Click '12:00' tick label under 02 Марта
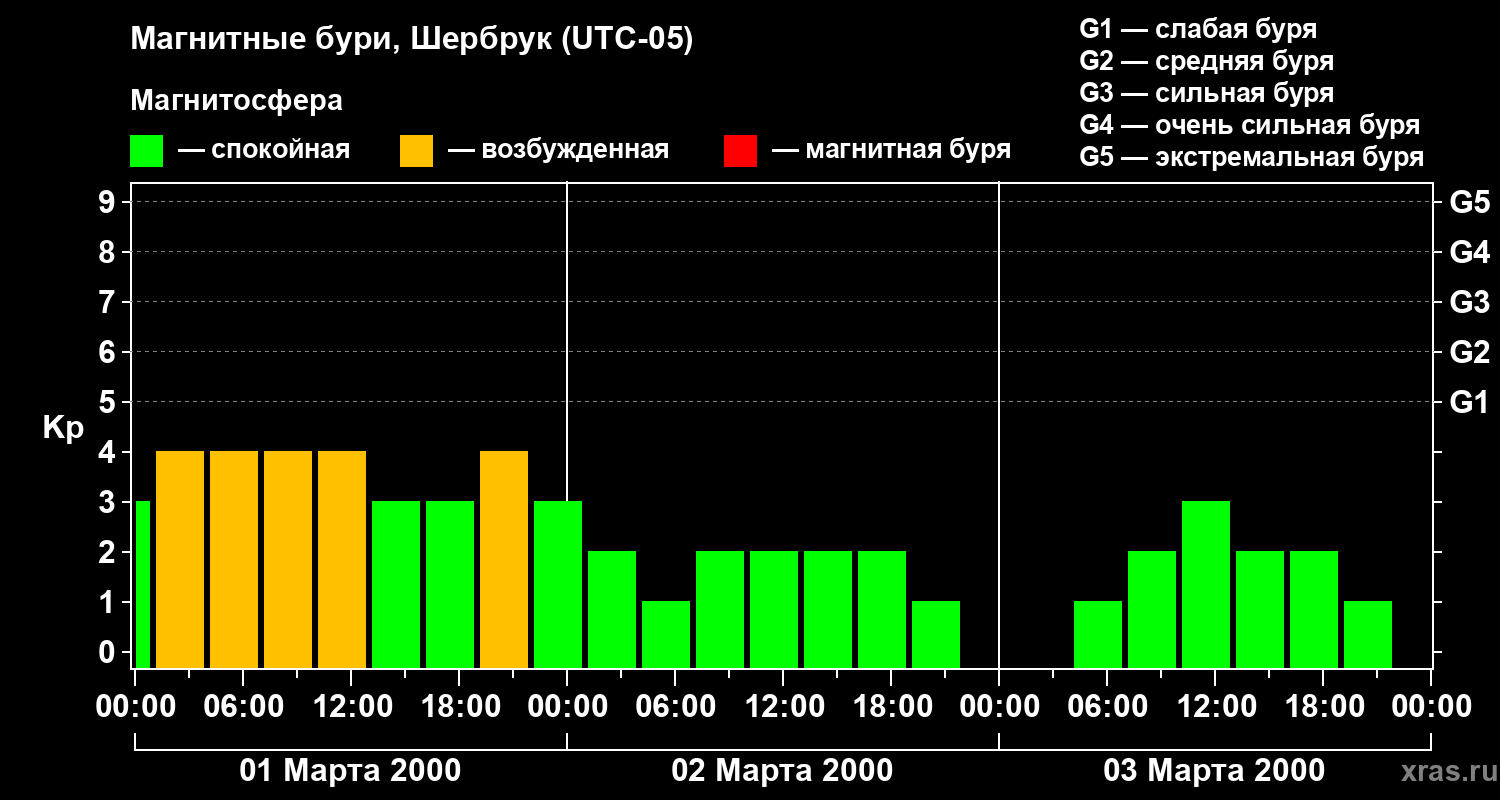This screenshot has height=800, width=1500. click(783, 707)
